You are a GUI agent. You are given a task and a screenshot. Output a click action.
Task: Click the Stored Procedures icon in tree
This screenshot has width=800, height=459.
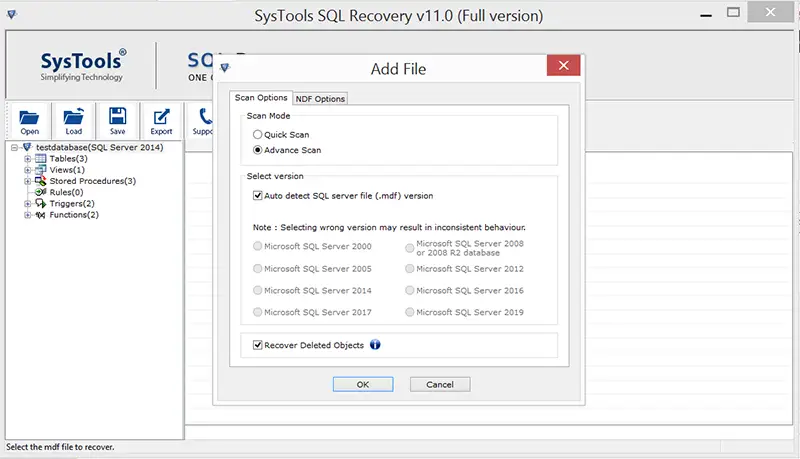point(40,181)
